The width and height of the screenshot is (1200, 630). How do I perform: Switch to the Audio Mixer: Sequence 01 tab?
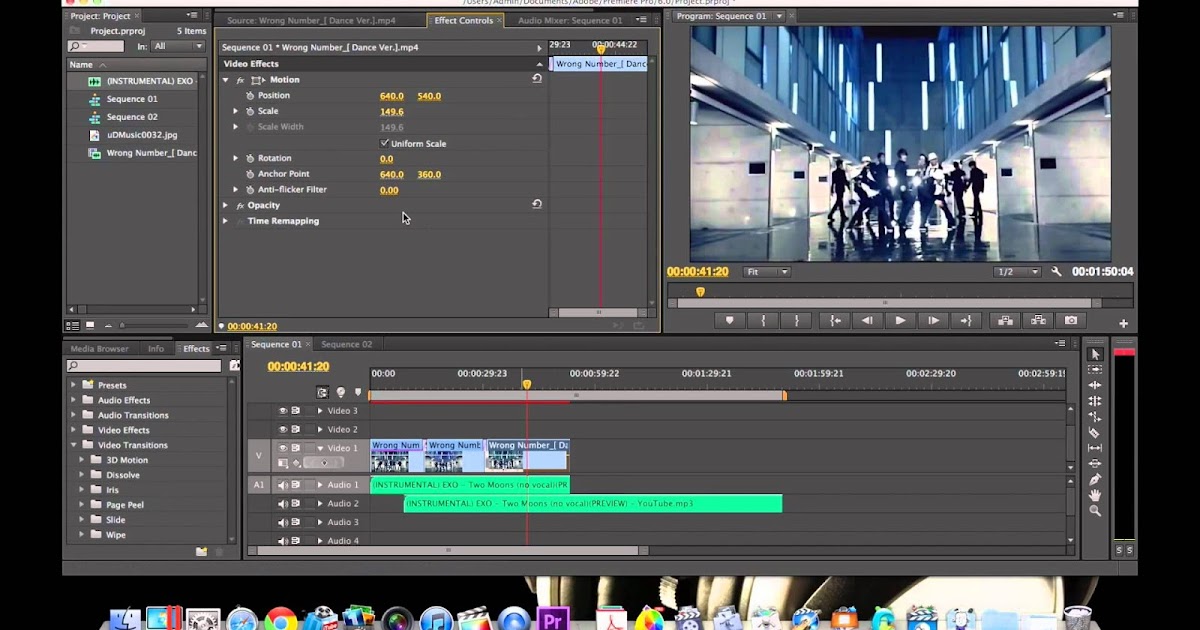coord(570,20)
